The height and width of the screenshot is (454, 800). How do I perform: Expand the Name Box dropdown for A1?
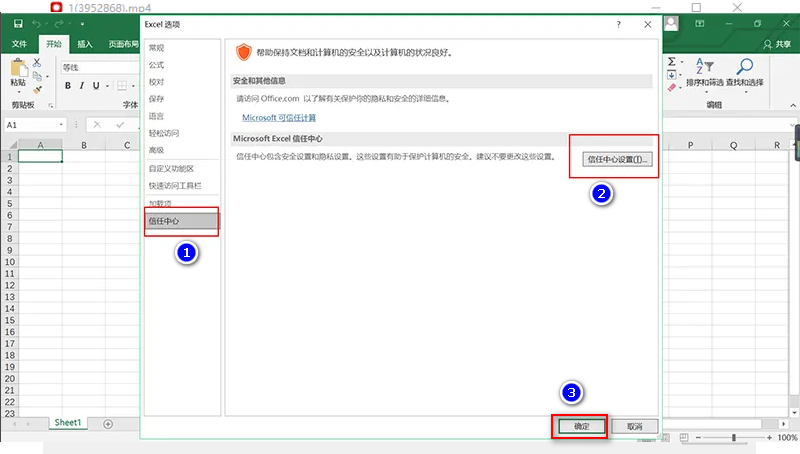(x=61, y=125)
